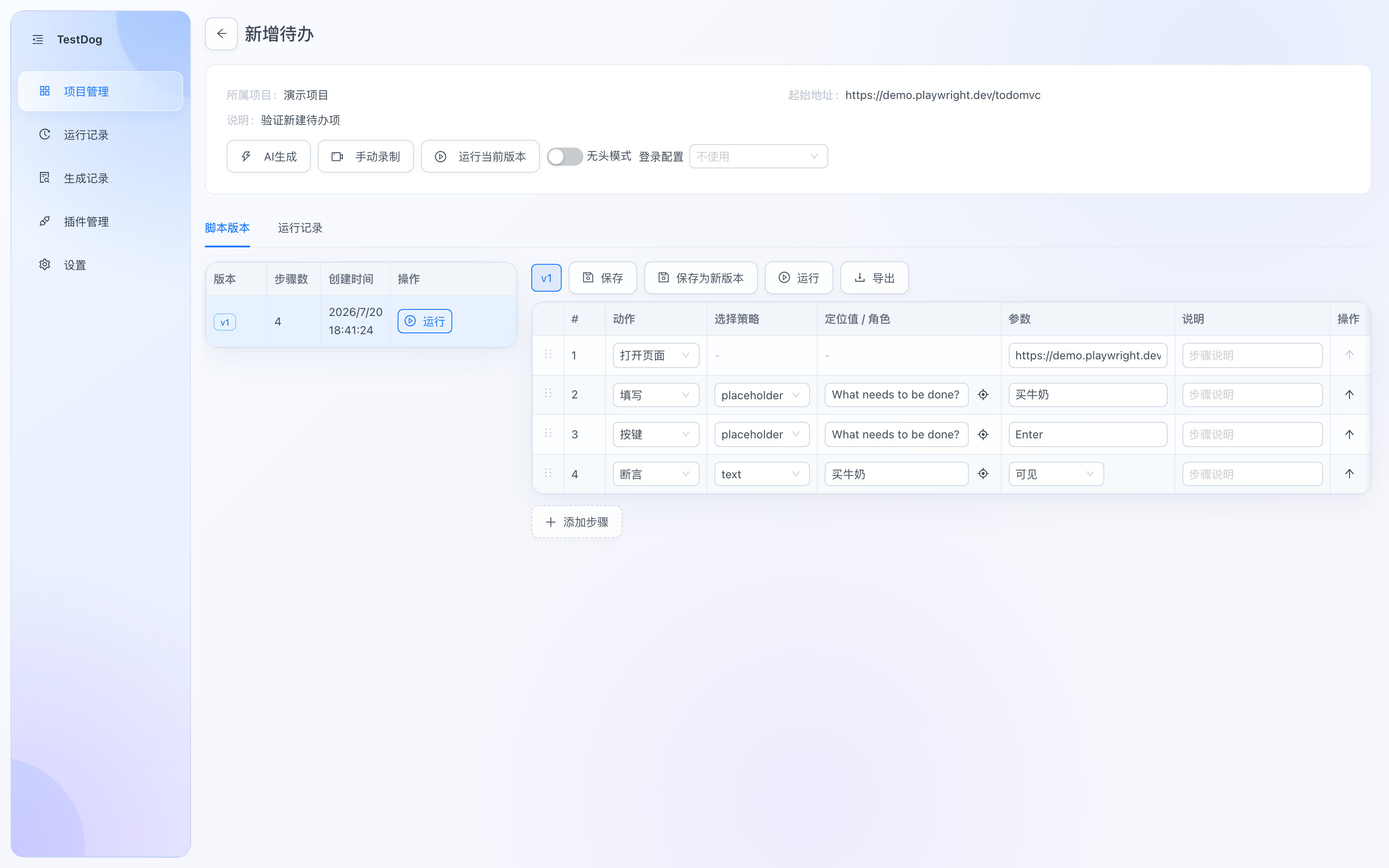Click 保存为新版本 button

tap(701, 278)
